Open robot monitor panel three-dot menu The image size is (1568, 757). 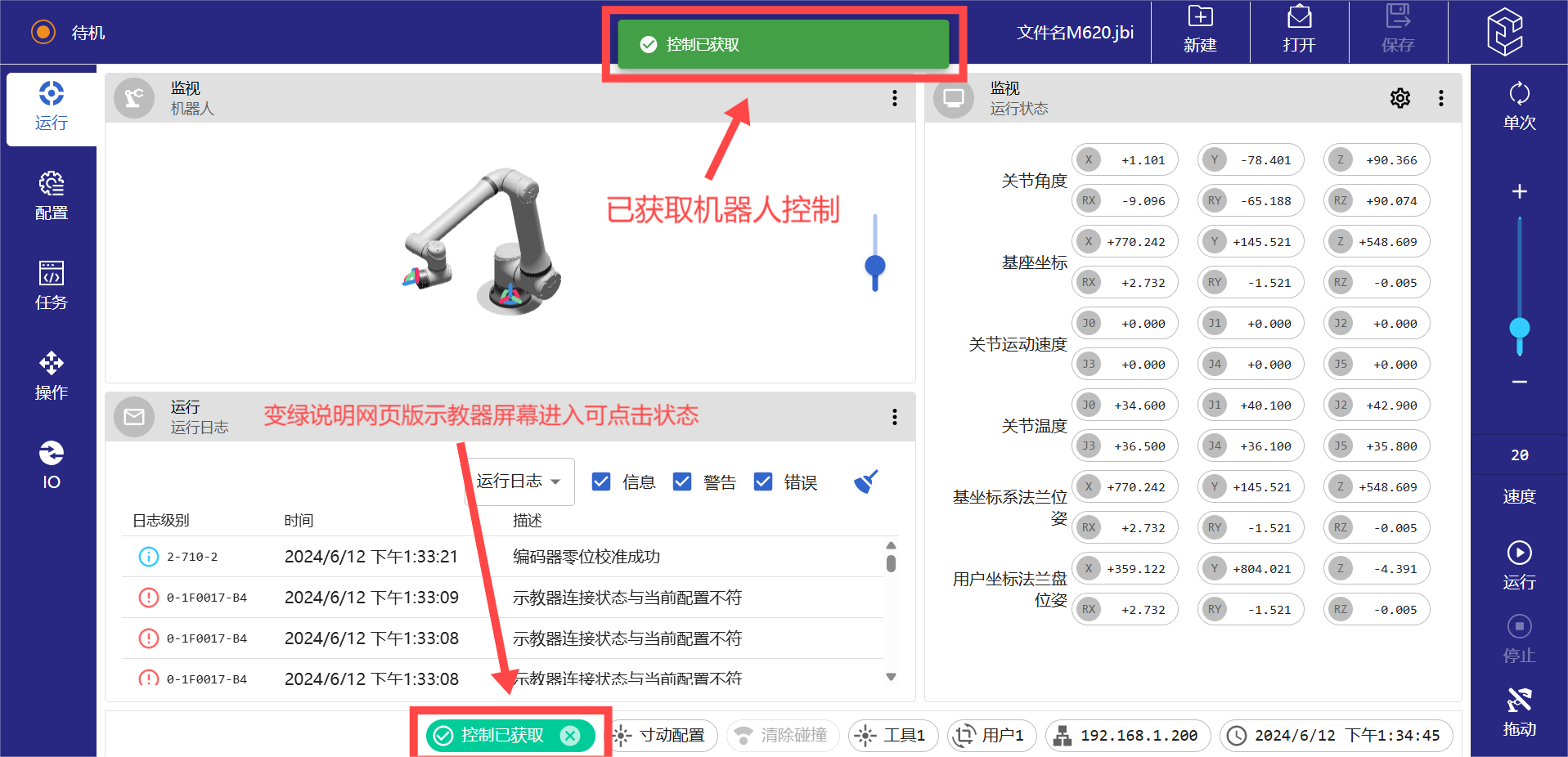(894, 98)
